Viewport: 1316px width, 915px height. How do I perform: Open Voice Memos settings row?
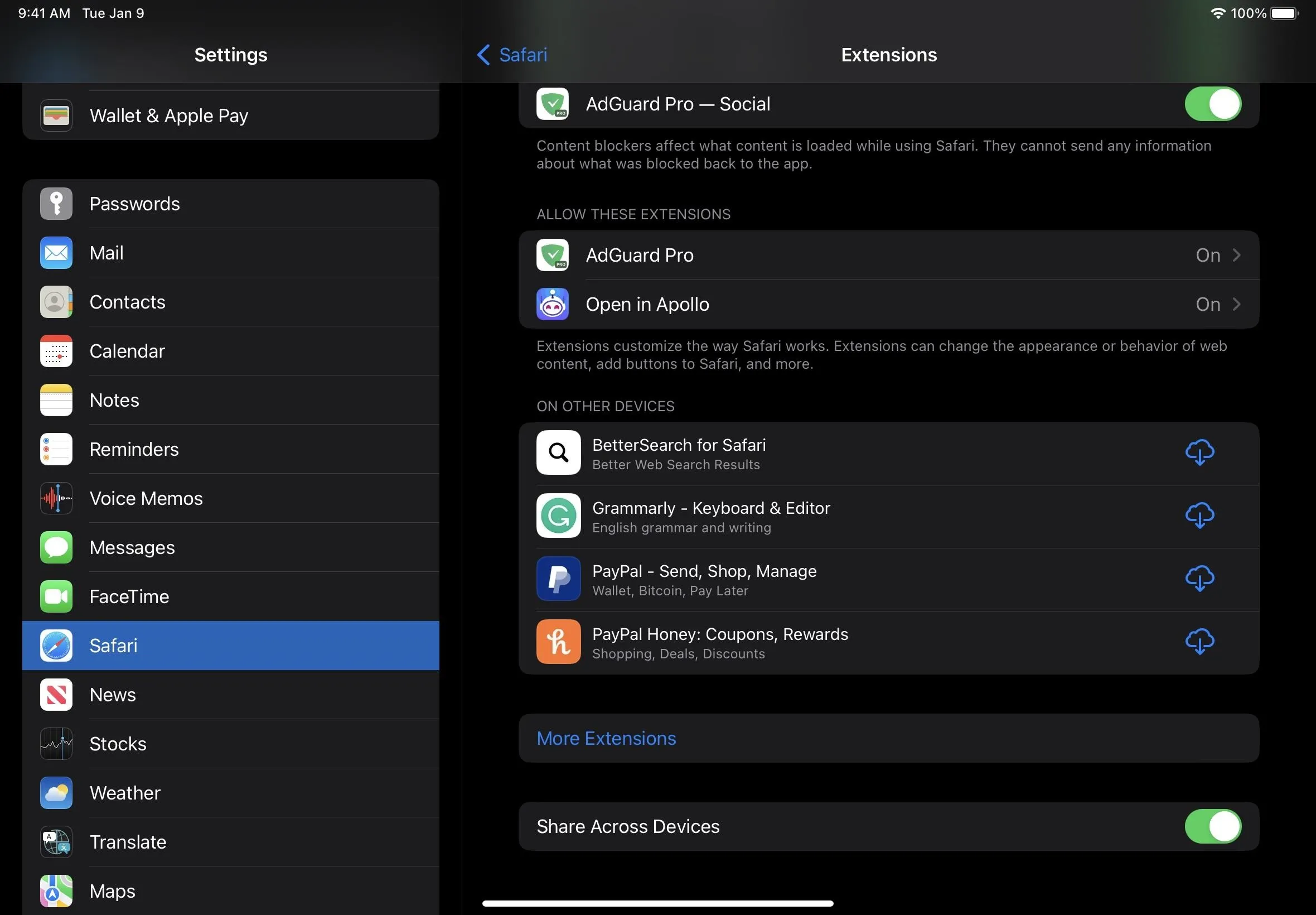click(231, 498)
